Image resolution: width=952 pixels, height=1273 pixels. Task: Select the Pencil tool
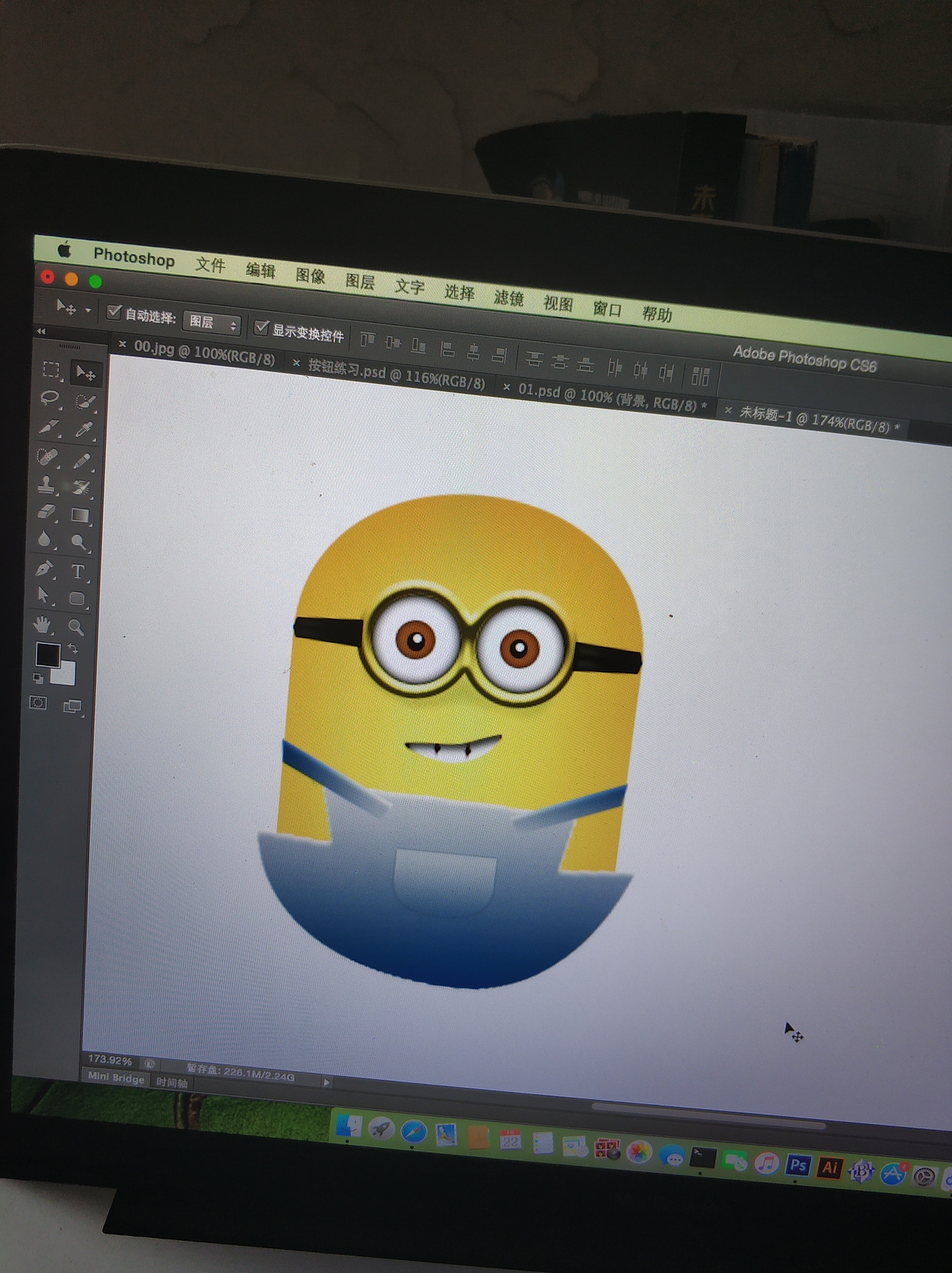coord(82,460)
